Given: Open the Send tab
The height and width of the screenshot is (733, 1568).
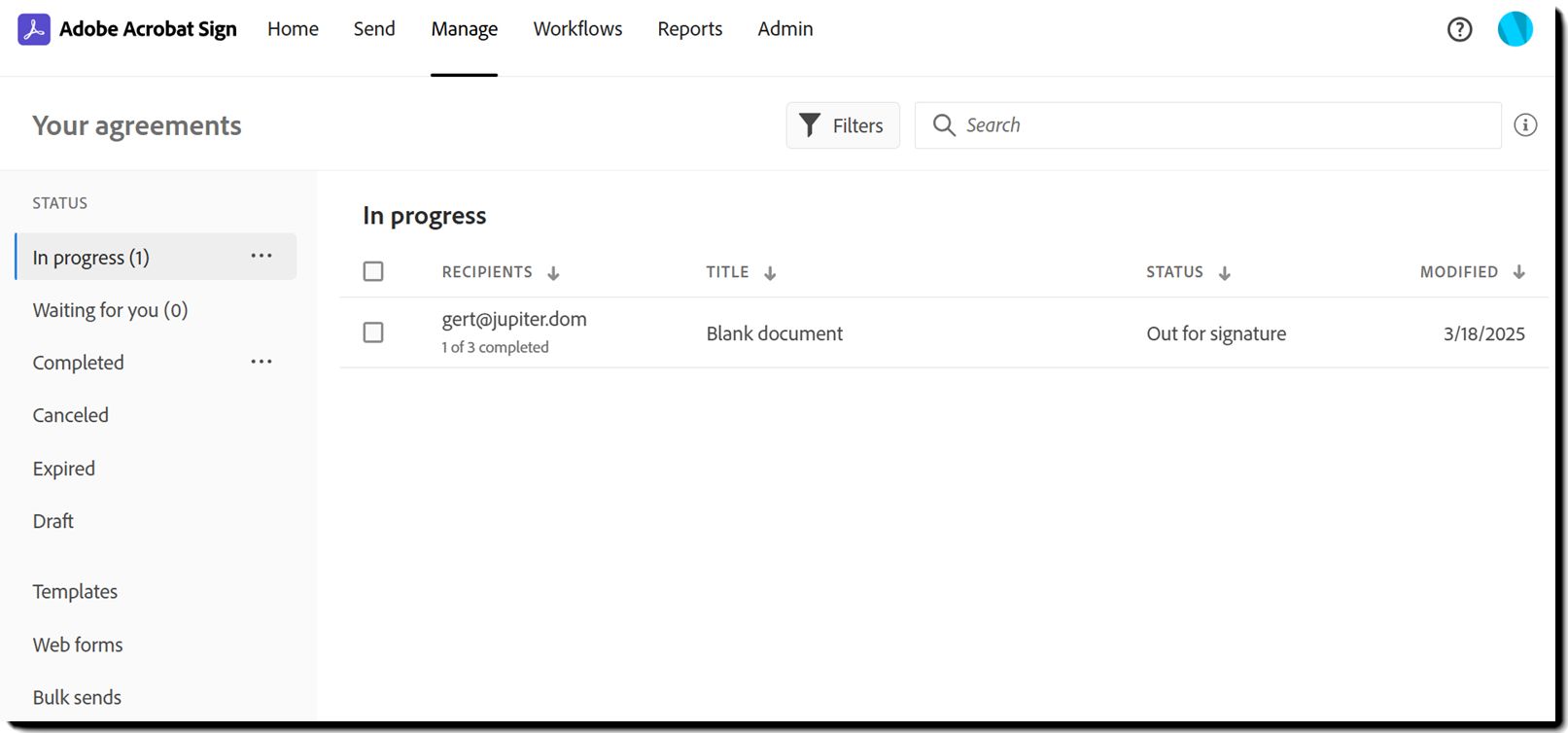Looking at the screenshot, I should click(x=374, y=29).
